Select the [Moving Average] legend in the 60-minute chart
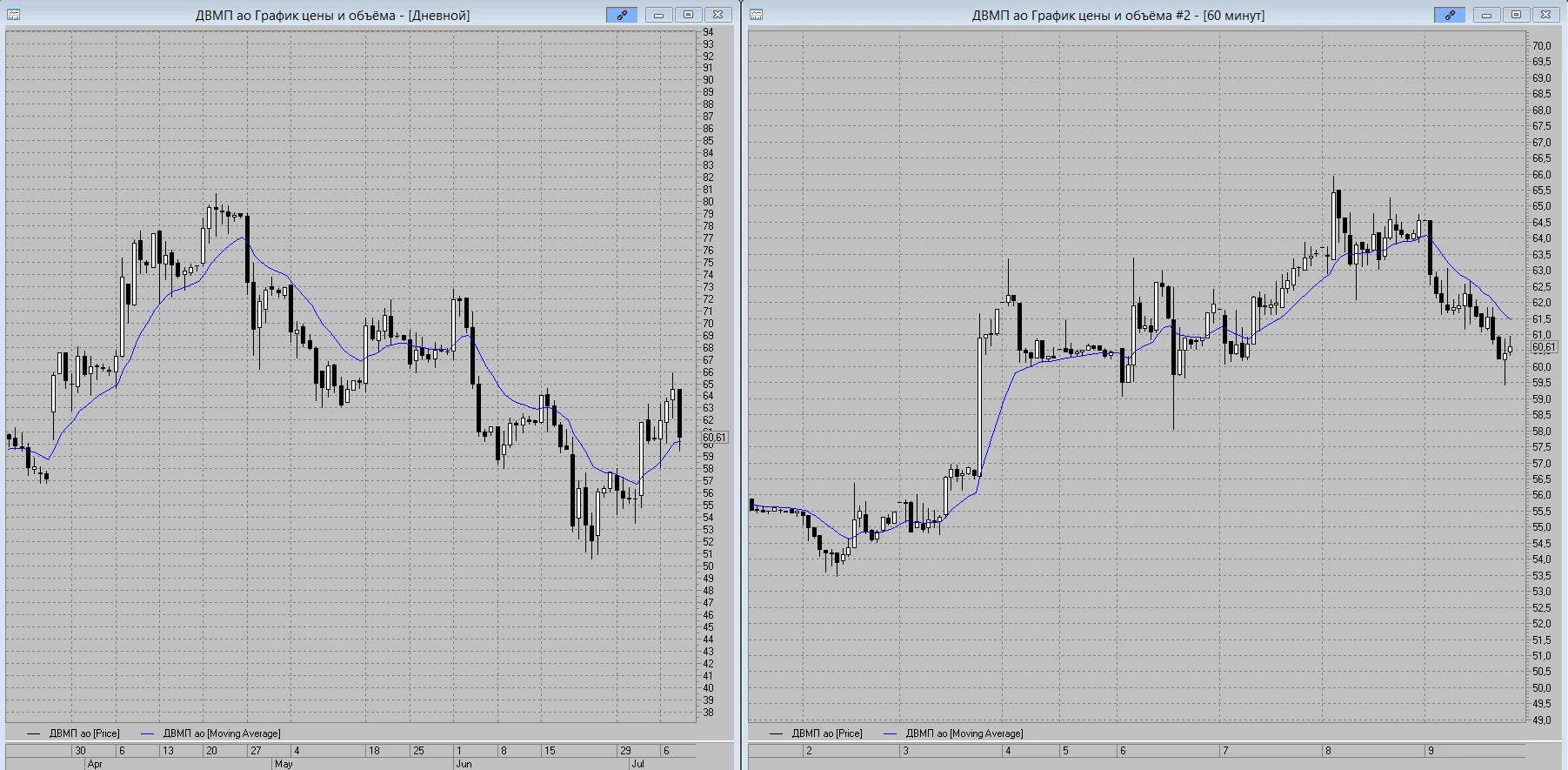 [952, 733]
